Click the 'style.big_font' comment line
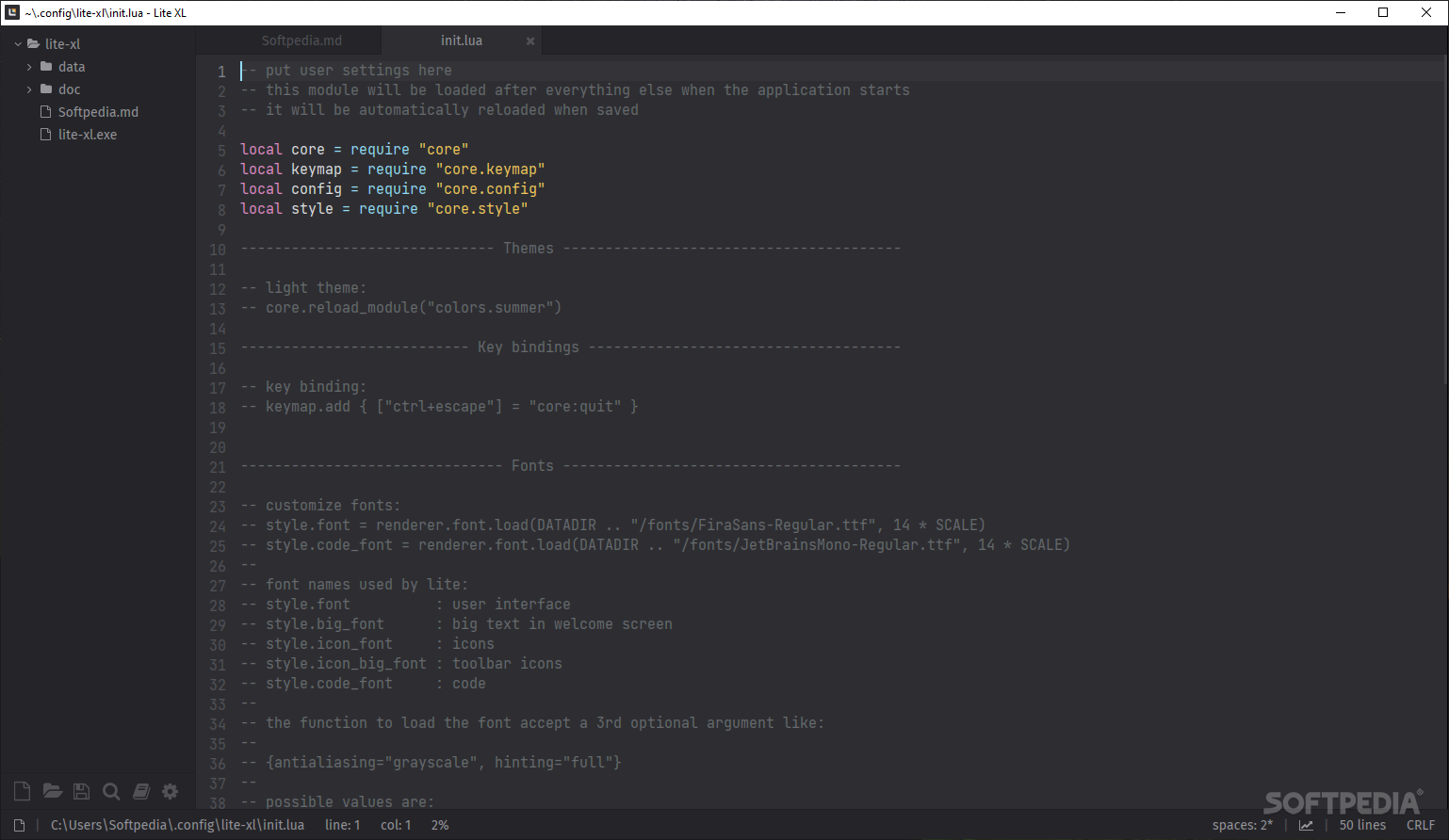 click(456, 623)
